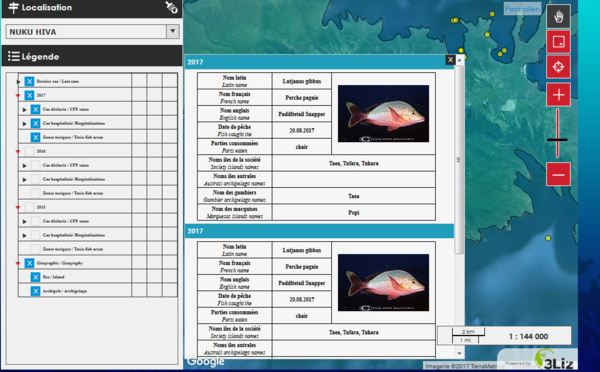Select 'Paddletail Snapper' in the first record
Image resolution: width=600 pixels, height=372 pixels.
coord(302,114)
